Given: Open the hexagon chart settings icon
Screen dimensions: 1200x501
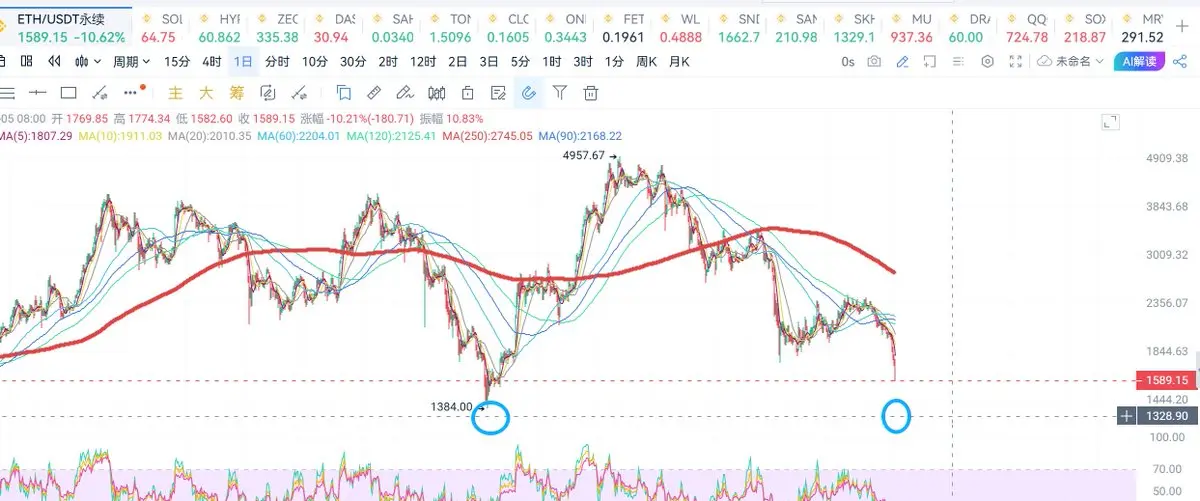Looking at the screenshot, I should pos(988,61).
